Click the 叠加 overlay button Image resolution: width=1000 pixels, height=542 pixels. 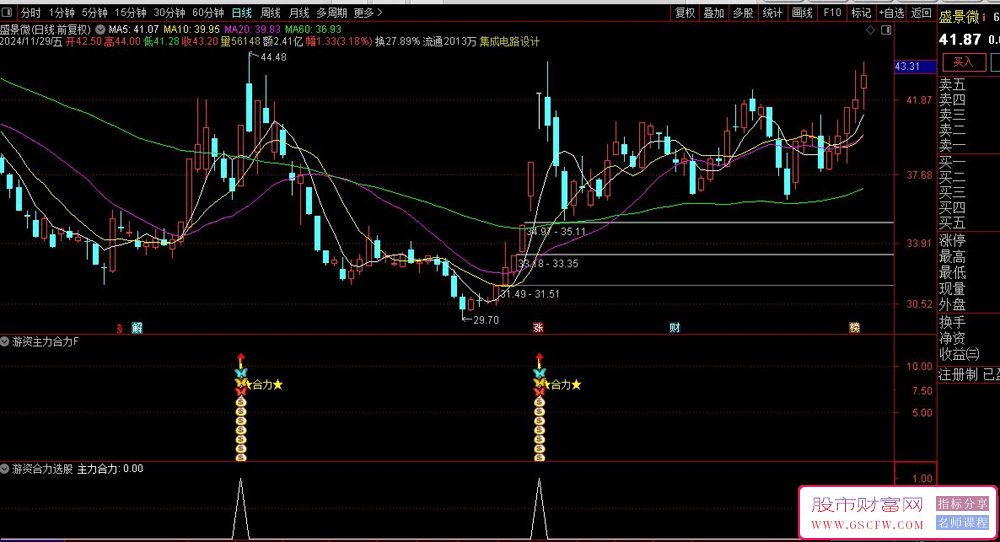coord(714,13)
